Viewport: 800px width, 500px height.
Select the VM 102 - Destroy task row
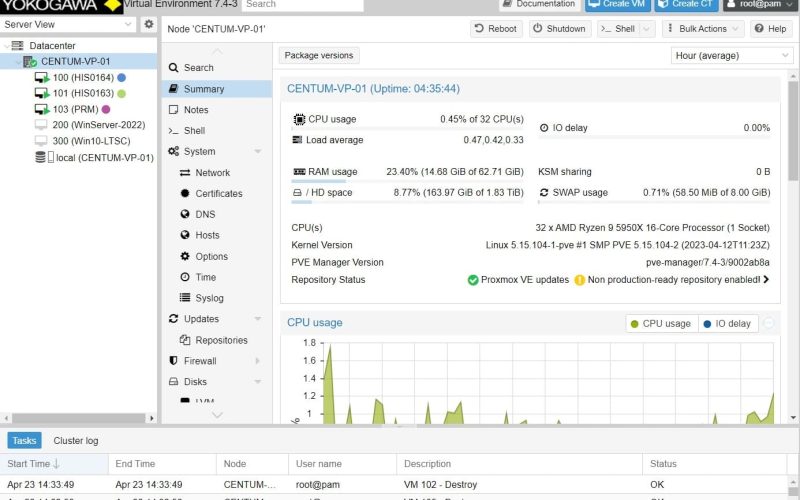point(393,484)
